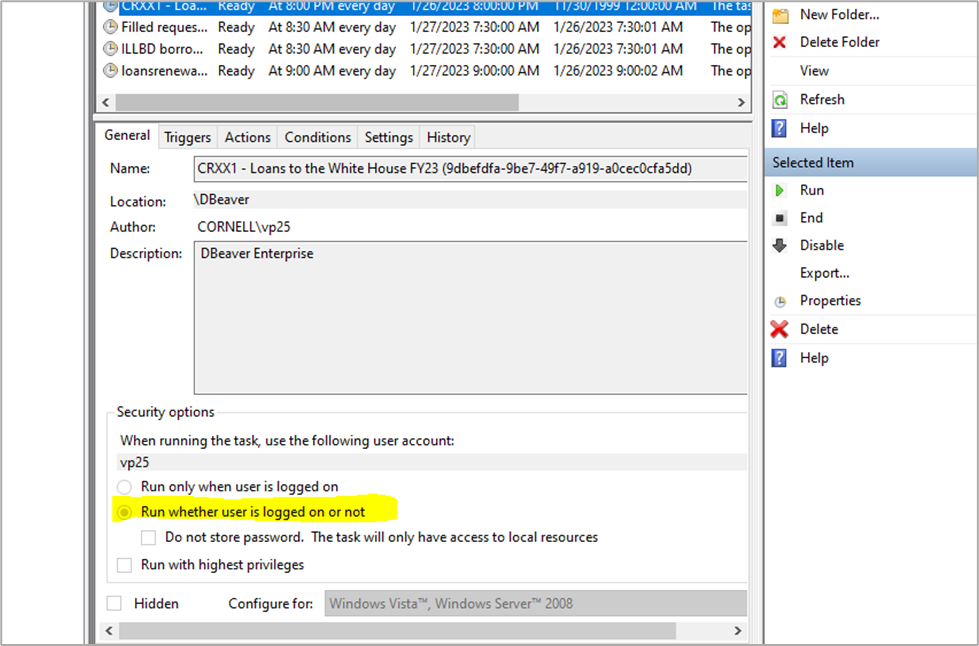Image resolution: width=979 pixels, height=646 pixels.
Task: Click New Folder... action
Action: pos(839,15)
